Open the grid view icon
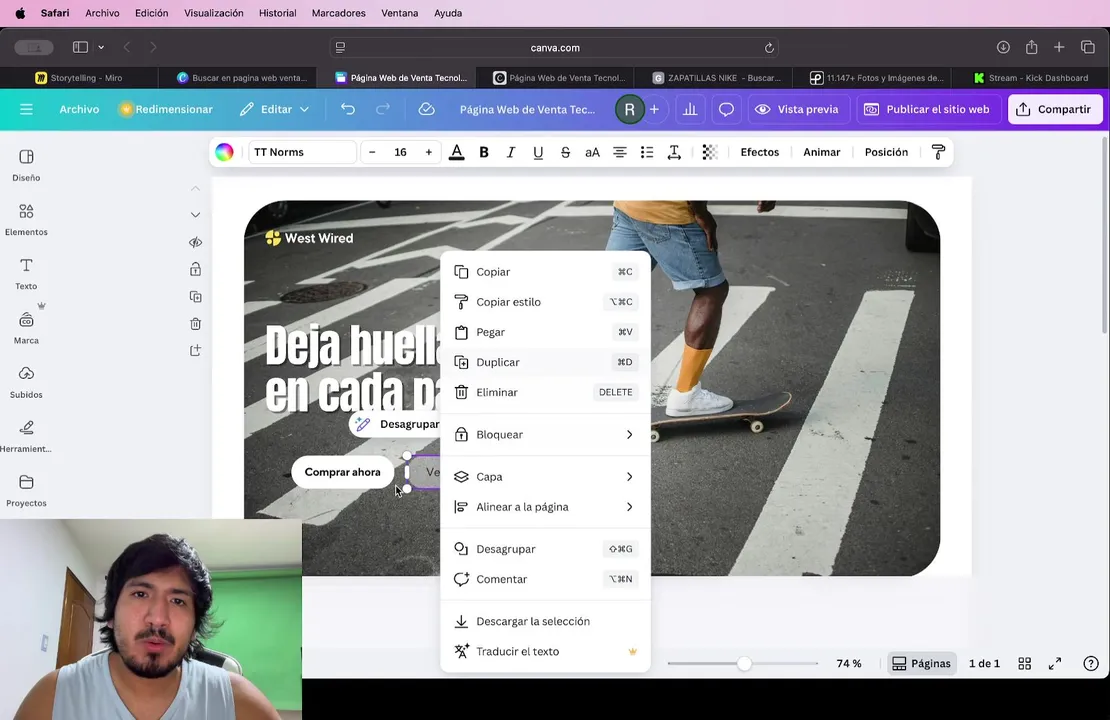Viewport: 1110px width, 720px height. pyautogui.click(x=1024, y=663)
